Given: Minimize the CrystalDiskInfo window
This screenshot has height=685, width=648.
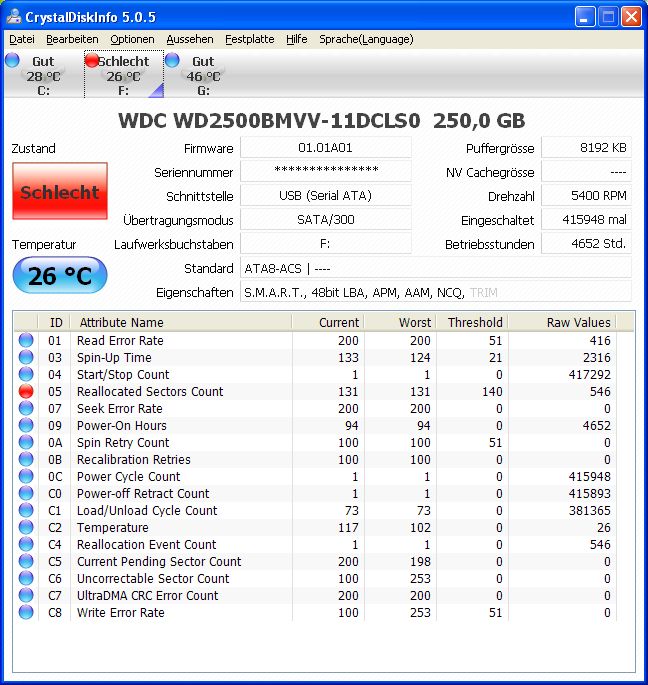Looking at the screenshot, I should [585, 17].
